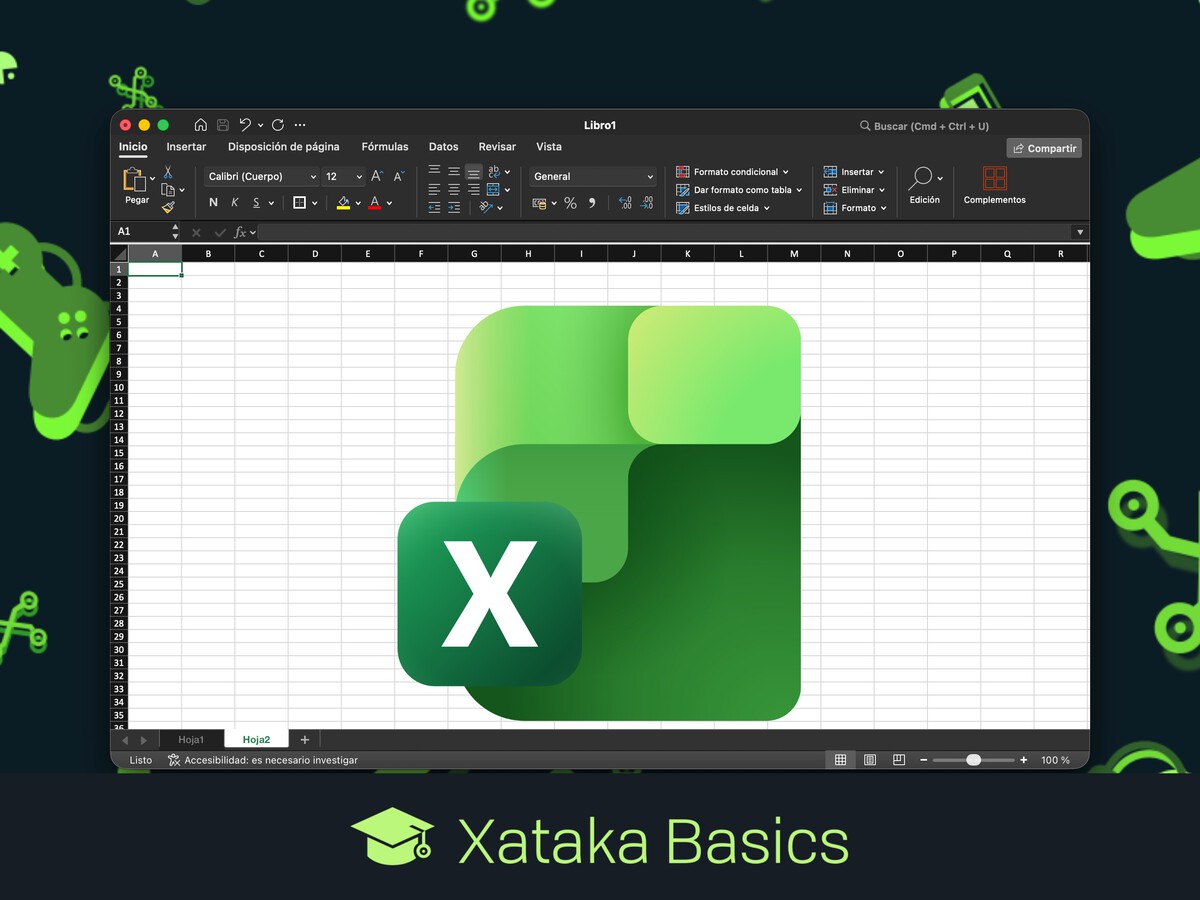Screen dimensions: 1200x900
Task: Toggle align text left
Action: (x=434, y=190)
